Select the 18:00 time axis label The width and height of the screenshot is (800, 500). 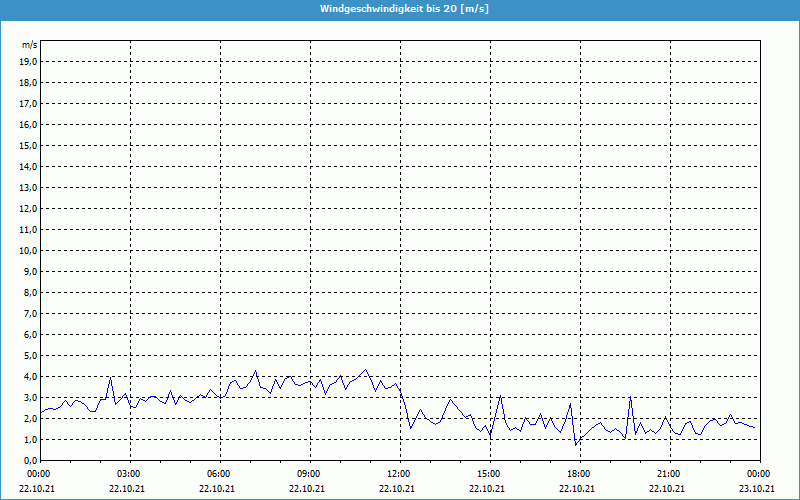click(x=579, y=474)
